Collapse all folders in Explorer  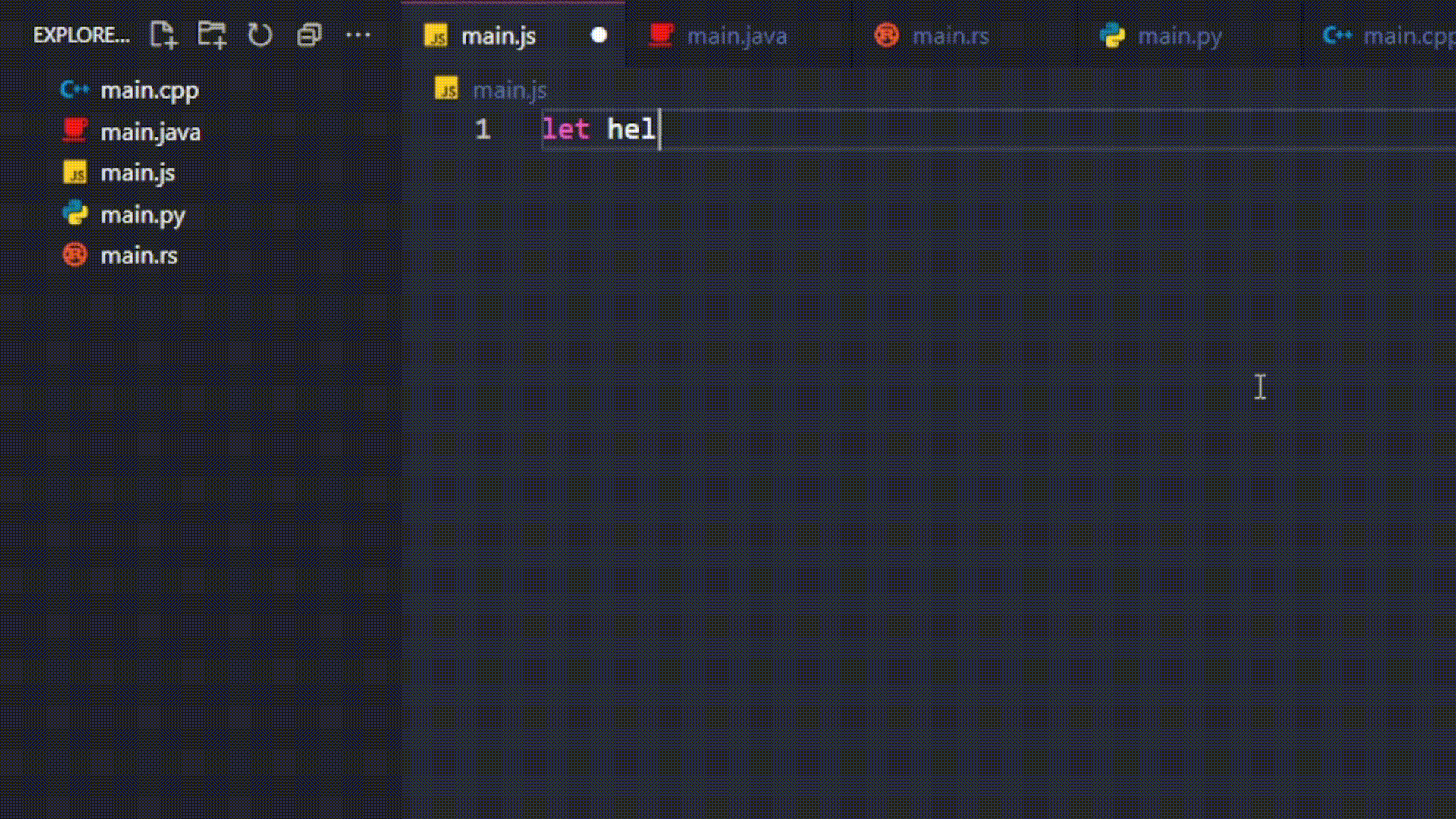tap(309, 34)
